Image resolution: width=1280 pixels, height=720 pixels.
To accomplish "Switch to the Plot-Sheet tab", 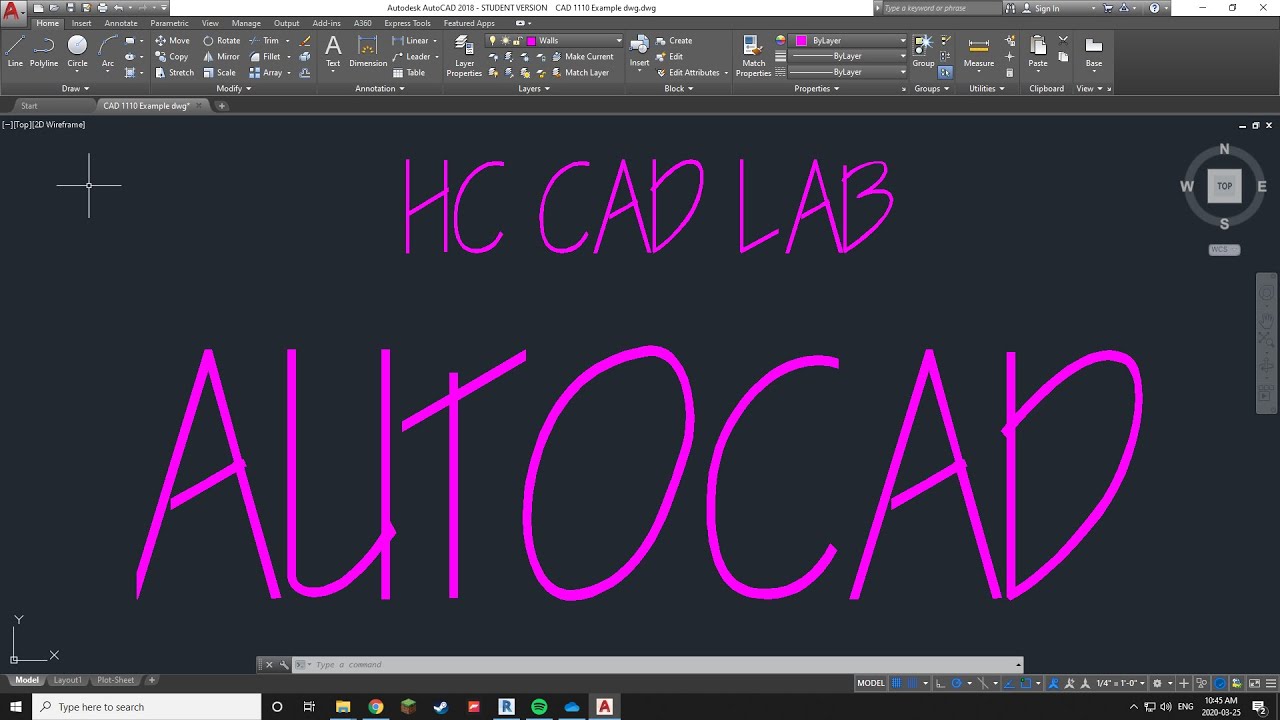I will point(115,680).
